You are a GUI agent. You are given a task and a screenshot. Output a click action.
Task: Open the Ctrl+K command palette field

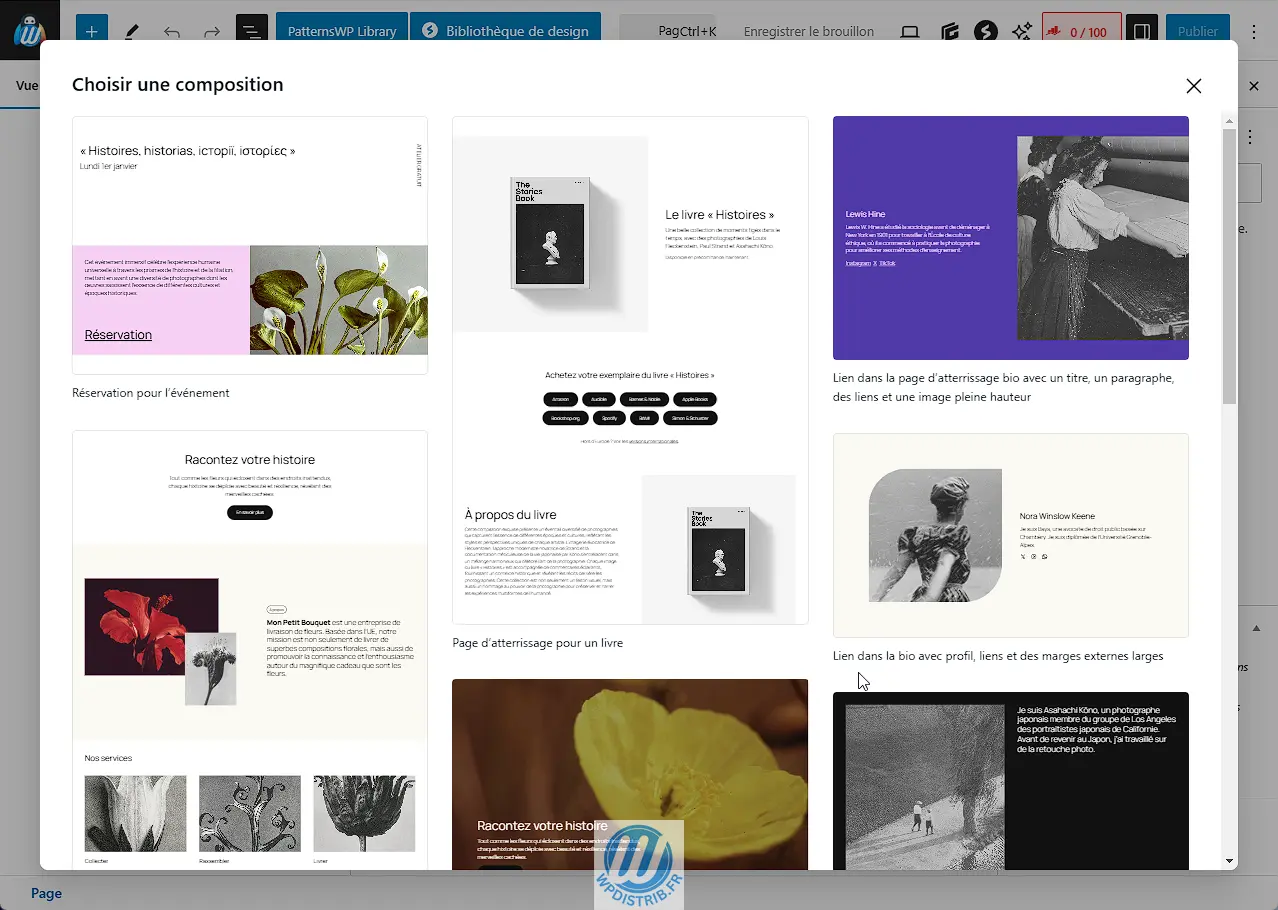click(x=668, y=31)
